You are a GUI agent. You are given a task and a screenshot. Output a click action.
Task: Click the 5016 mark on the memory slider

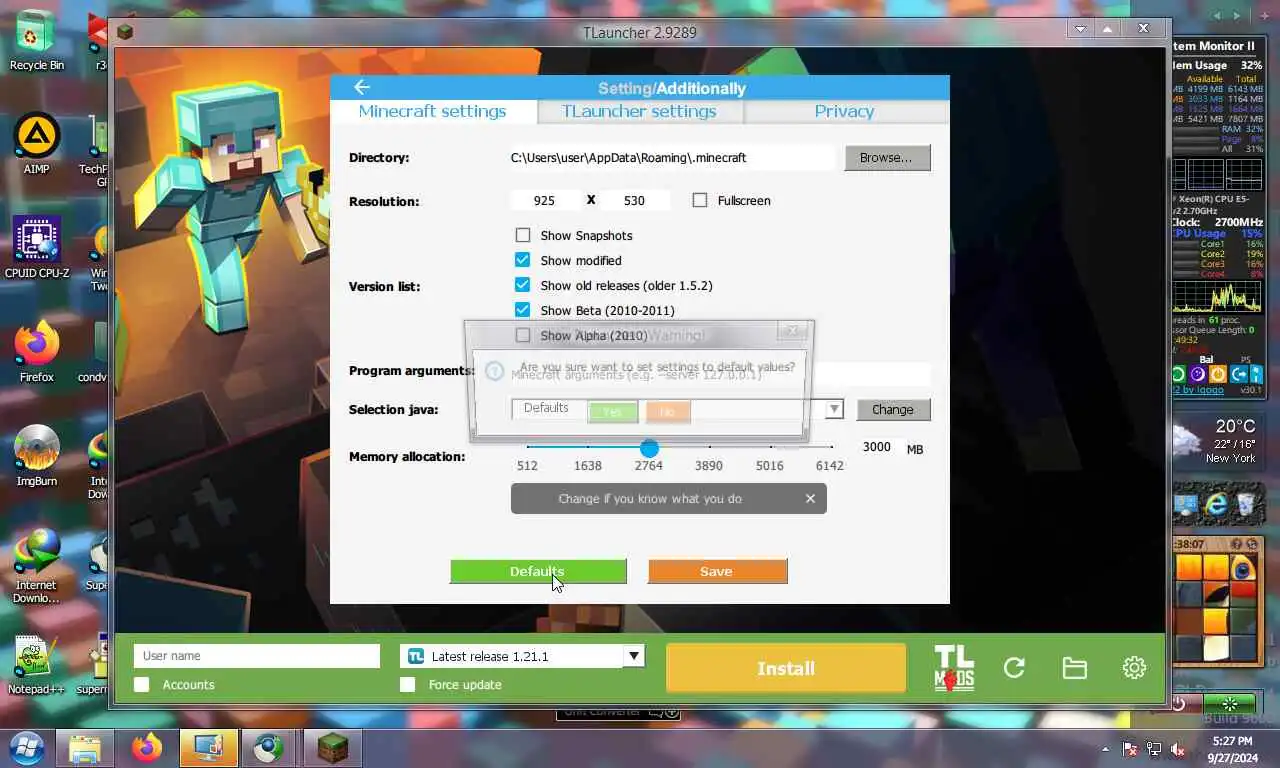point(770,465)
